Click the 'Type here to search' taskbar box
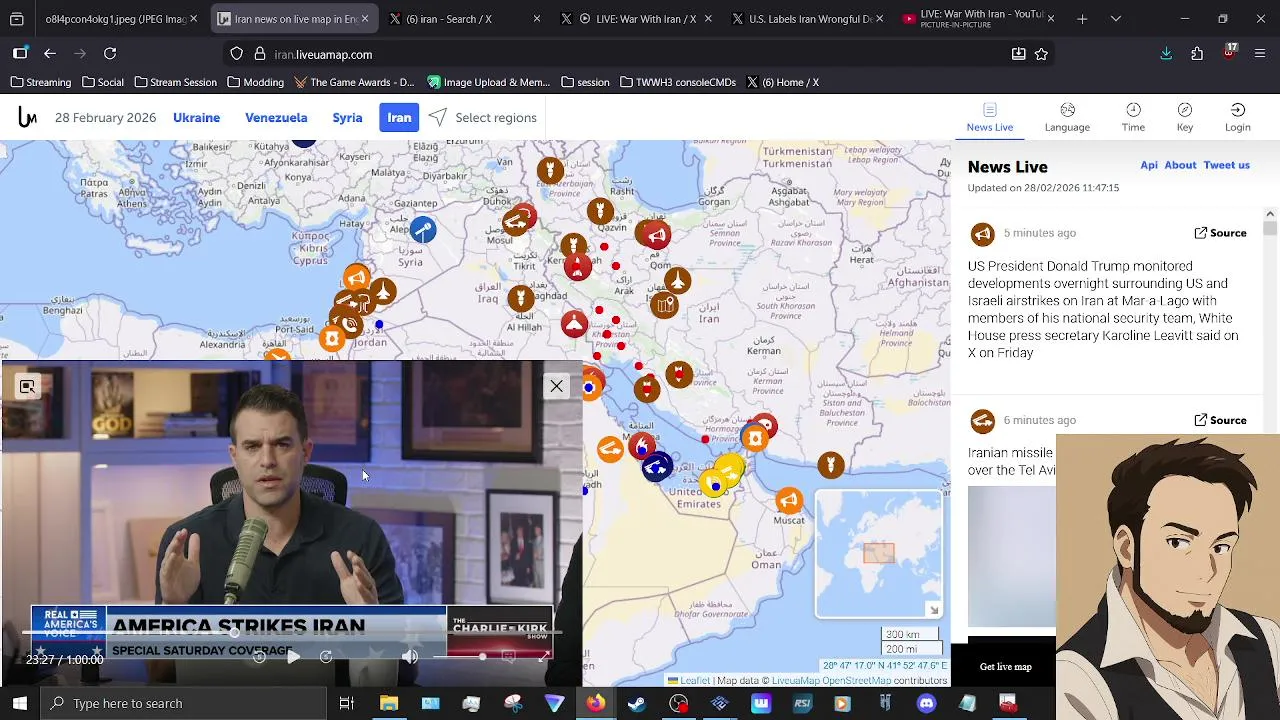 (x=184, y=703)
